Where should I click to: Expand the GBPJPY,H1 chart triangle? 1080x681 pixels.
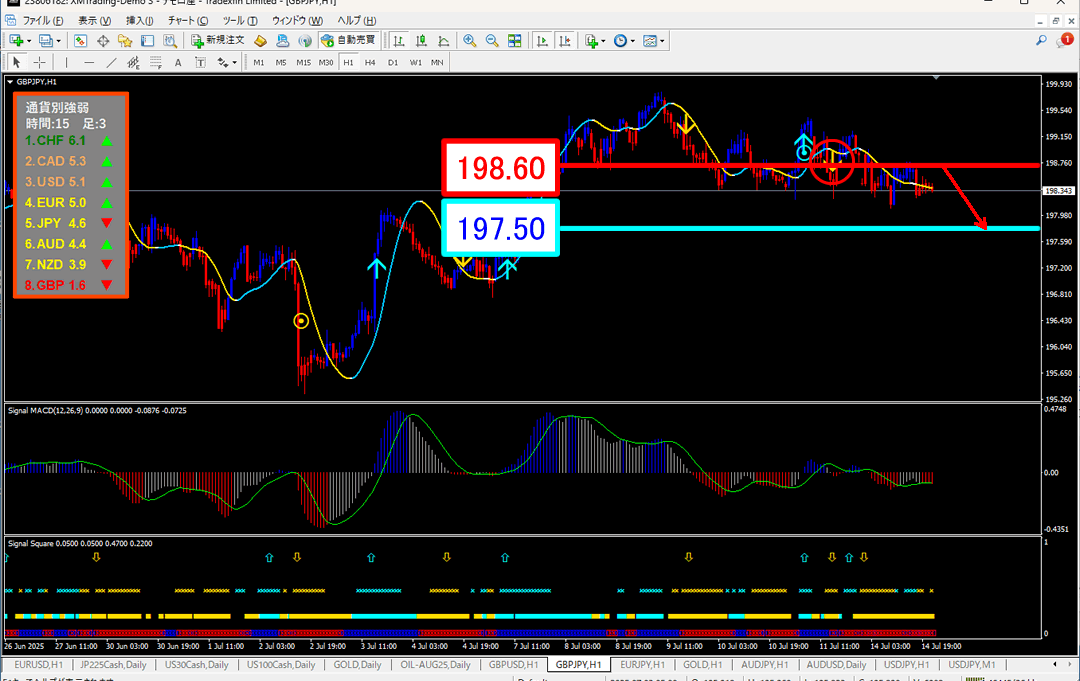pyautogui.click(x=10, y=82)
